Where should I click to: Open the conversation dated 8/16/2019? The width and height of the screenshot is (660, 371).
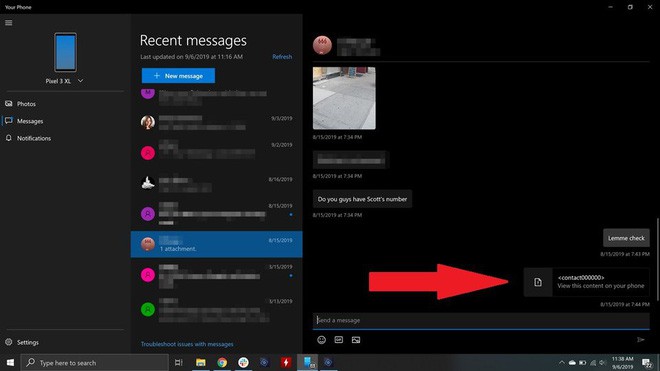(x=216, y=183)
